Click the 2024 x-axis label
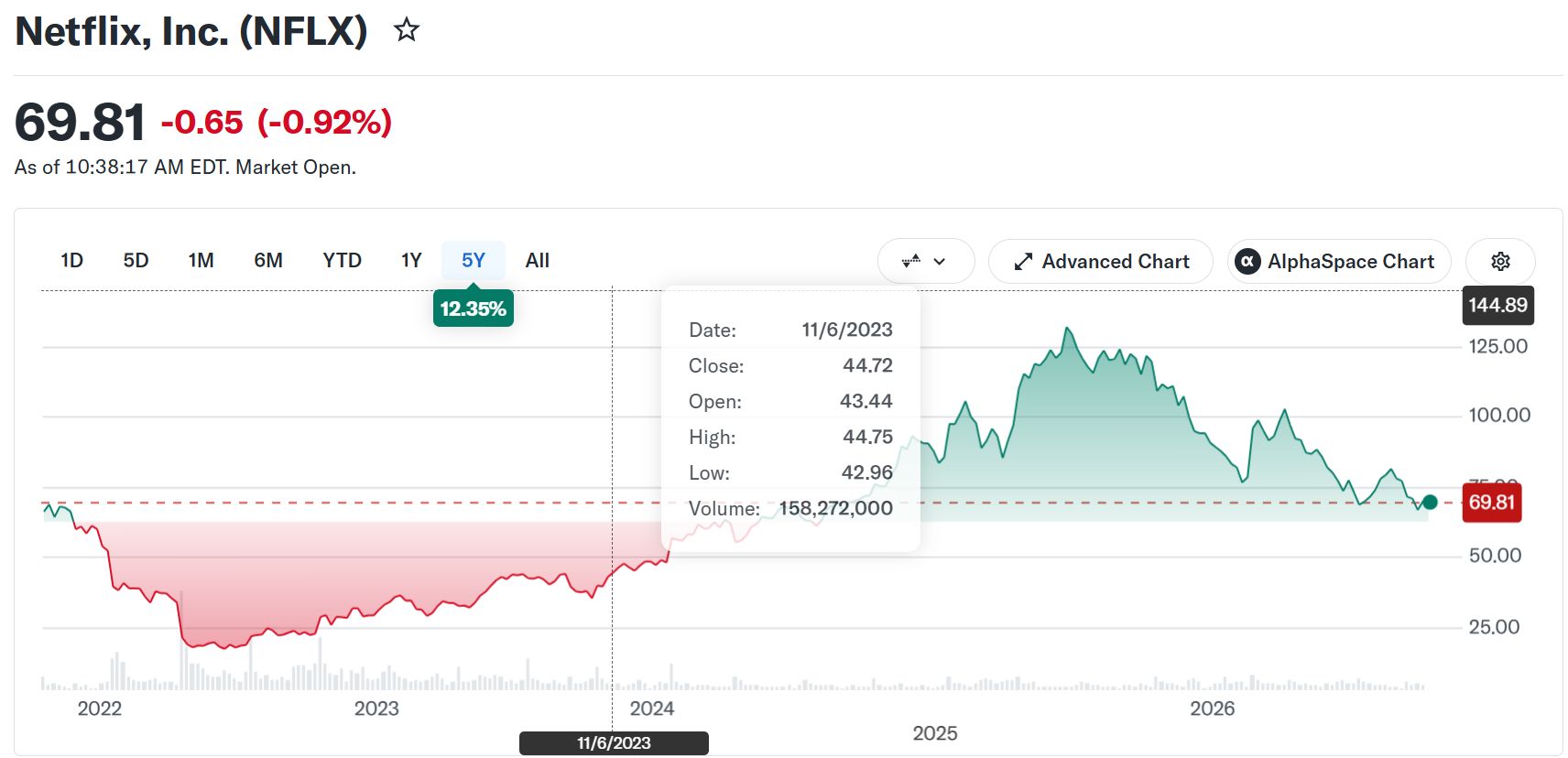Viewport: 1568px width, 758px height. coord(652,709)
